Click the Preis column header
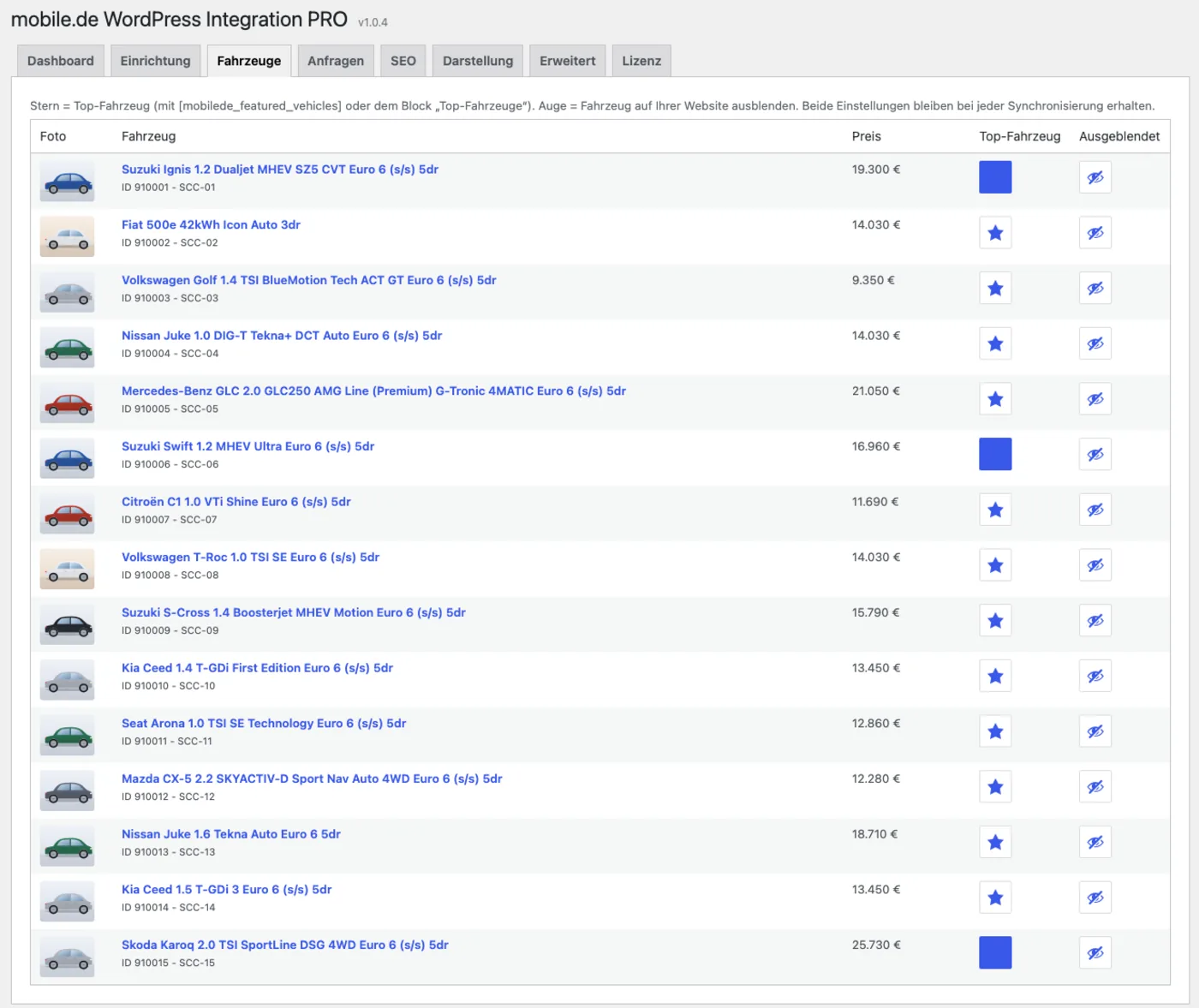This screenshot has width=1199, height=1008. pyautogui.click(x=867, y=136)
